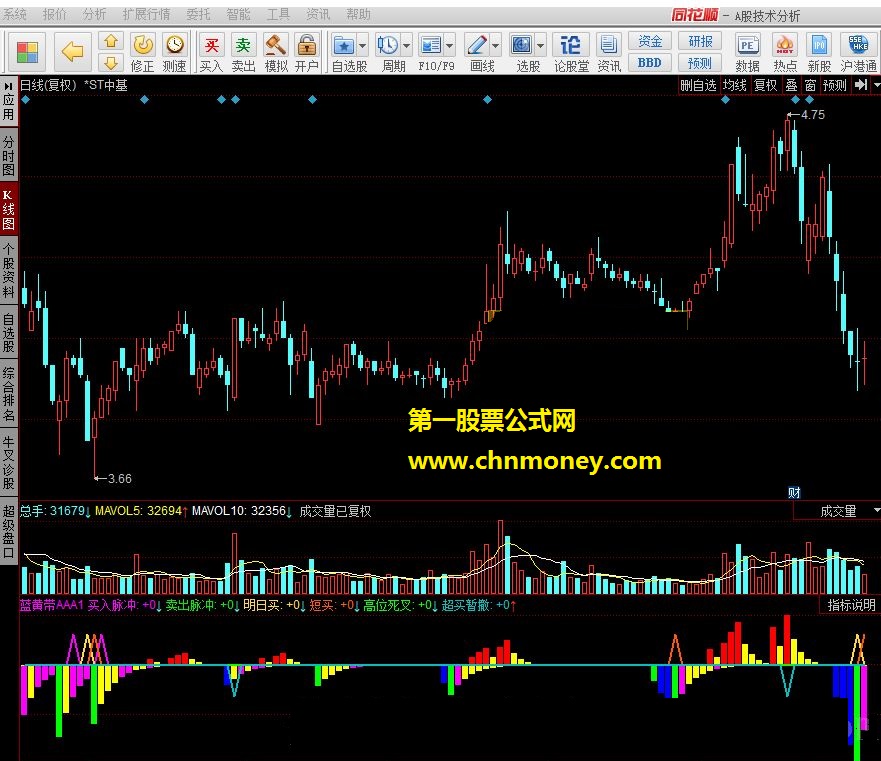Open the 分析 menu
The height and width of the screenshot is (761, 881).
94,14
